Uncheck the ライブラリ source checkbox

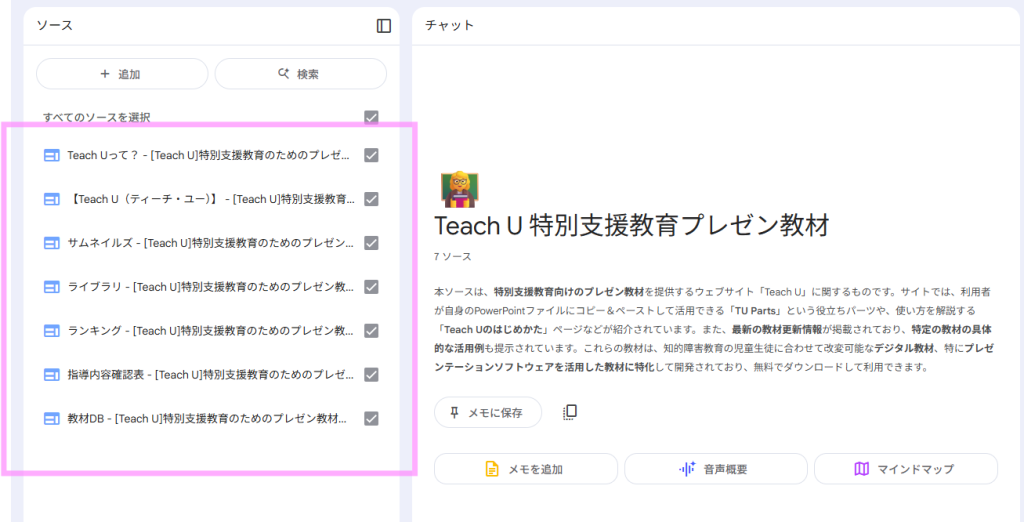point(371,287)
